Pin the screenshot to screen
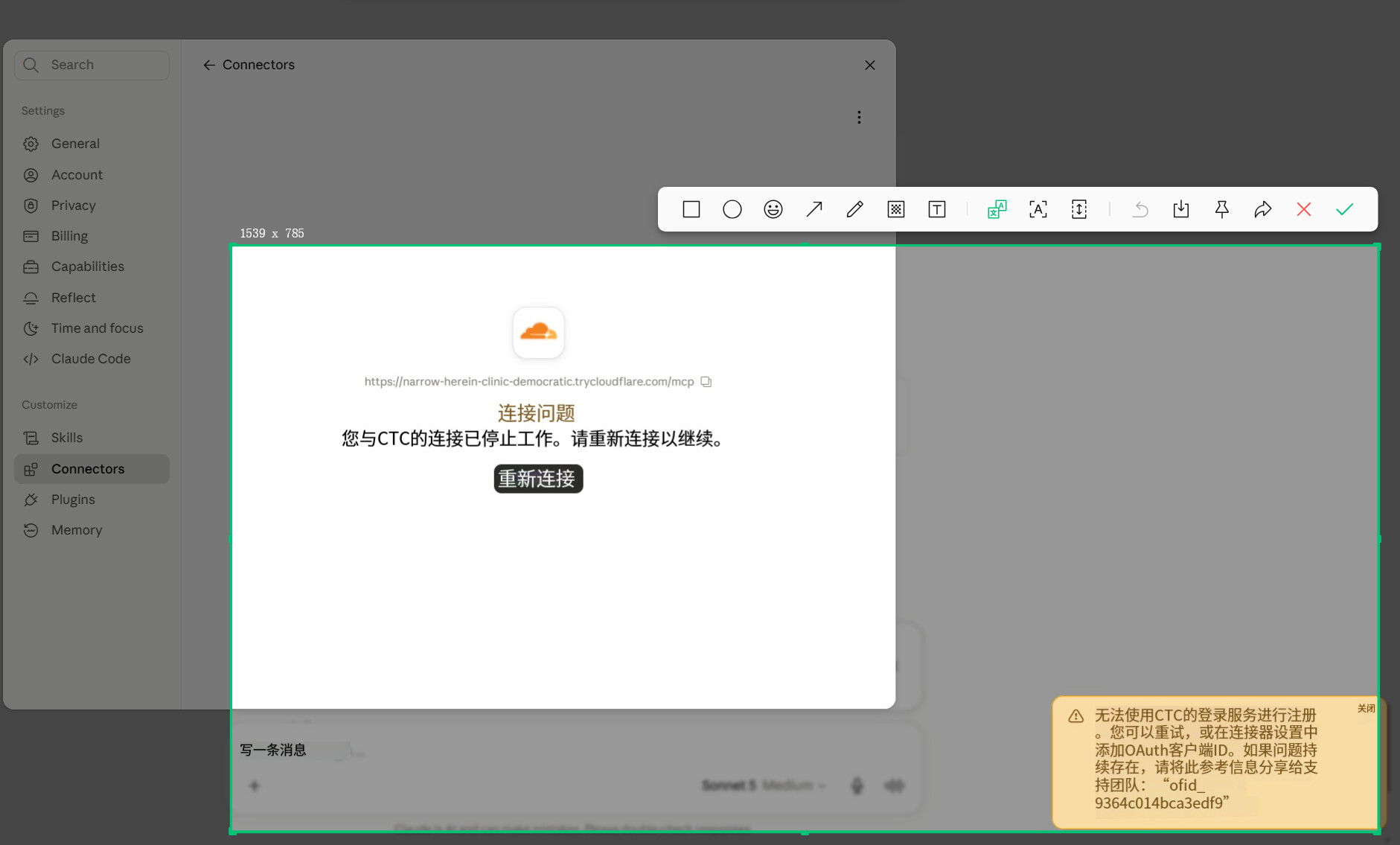This screenshot has width=1400, height=845. click(1222, 209)
